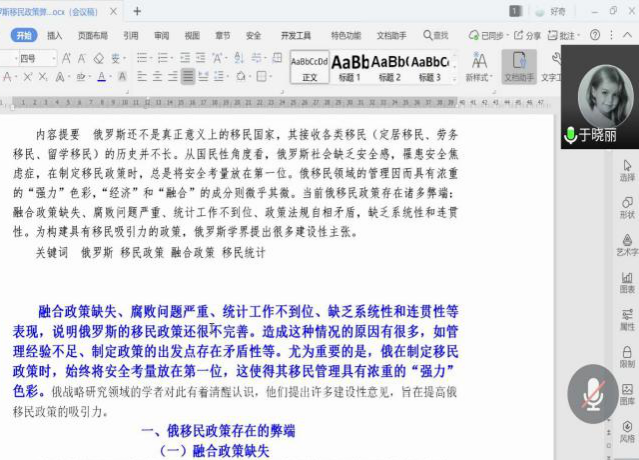Open the numbering list dropdown arrow

tap(172, 58)
